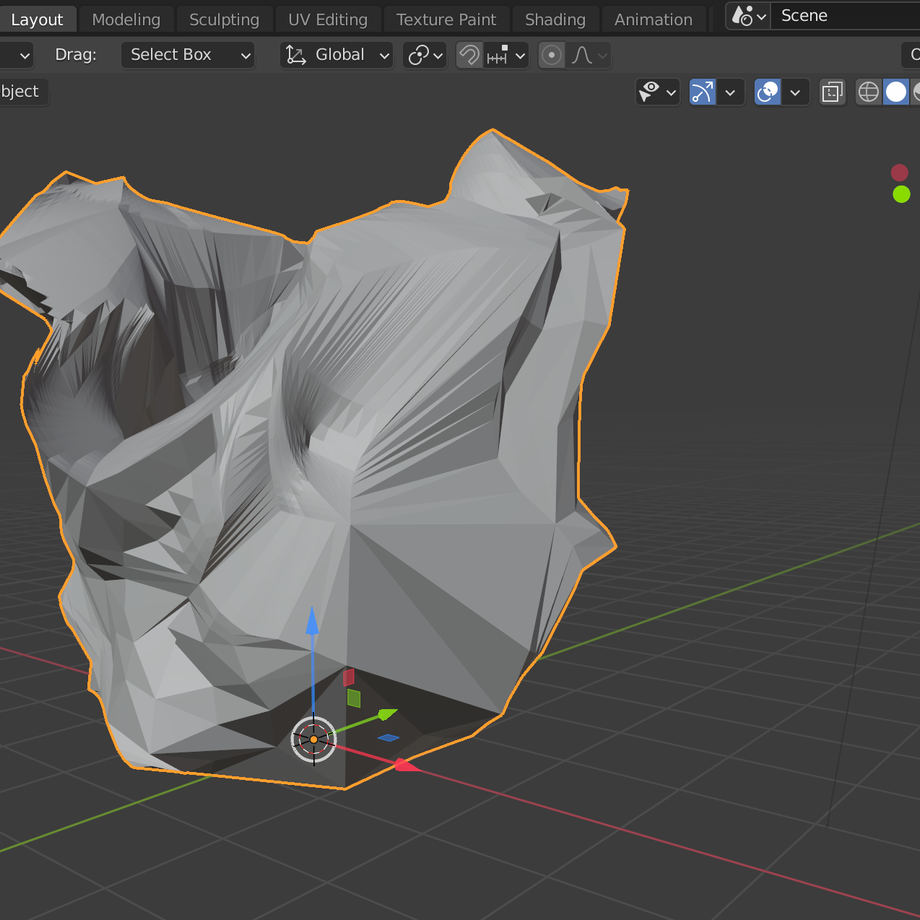Click the white circle at the move gizmo center

314,739
